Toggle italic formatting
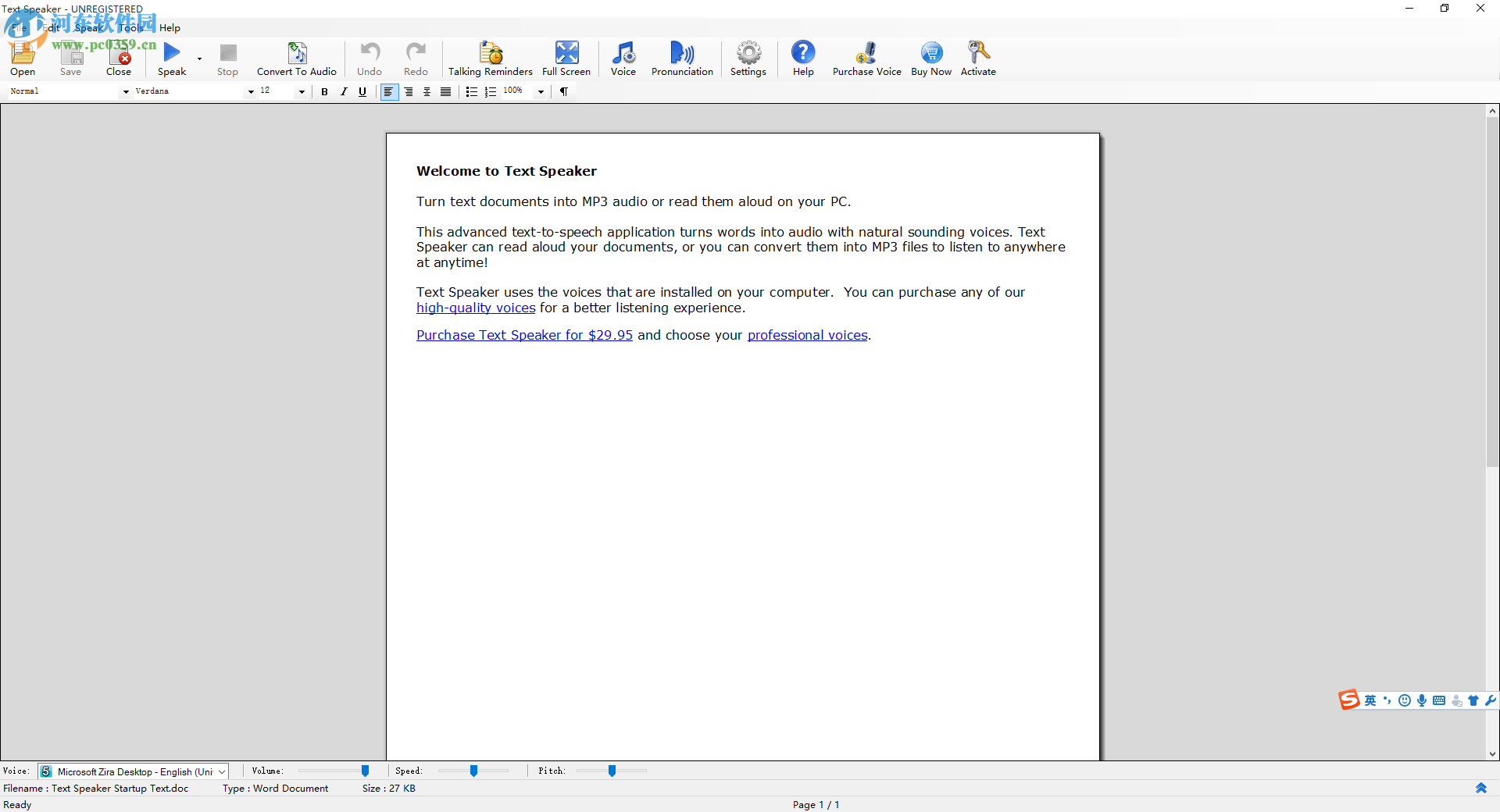This screenshot has height=812, width=1500. coord(344,92)
